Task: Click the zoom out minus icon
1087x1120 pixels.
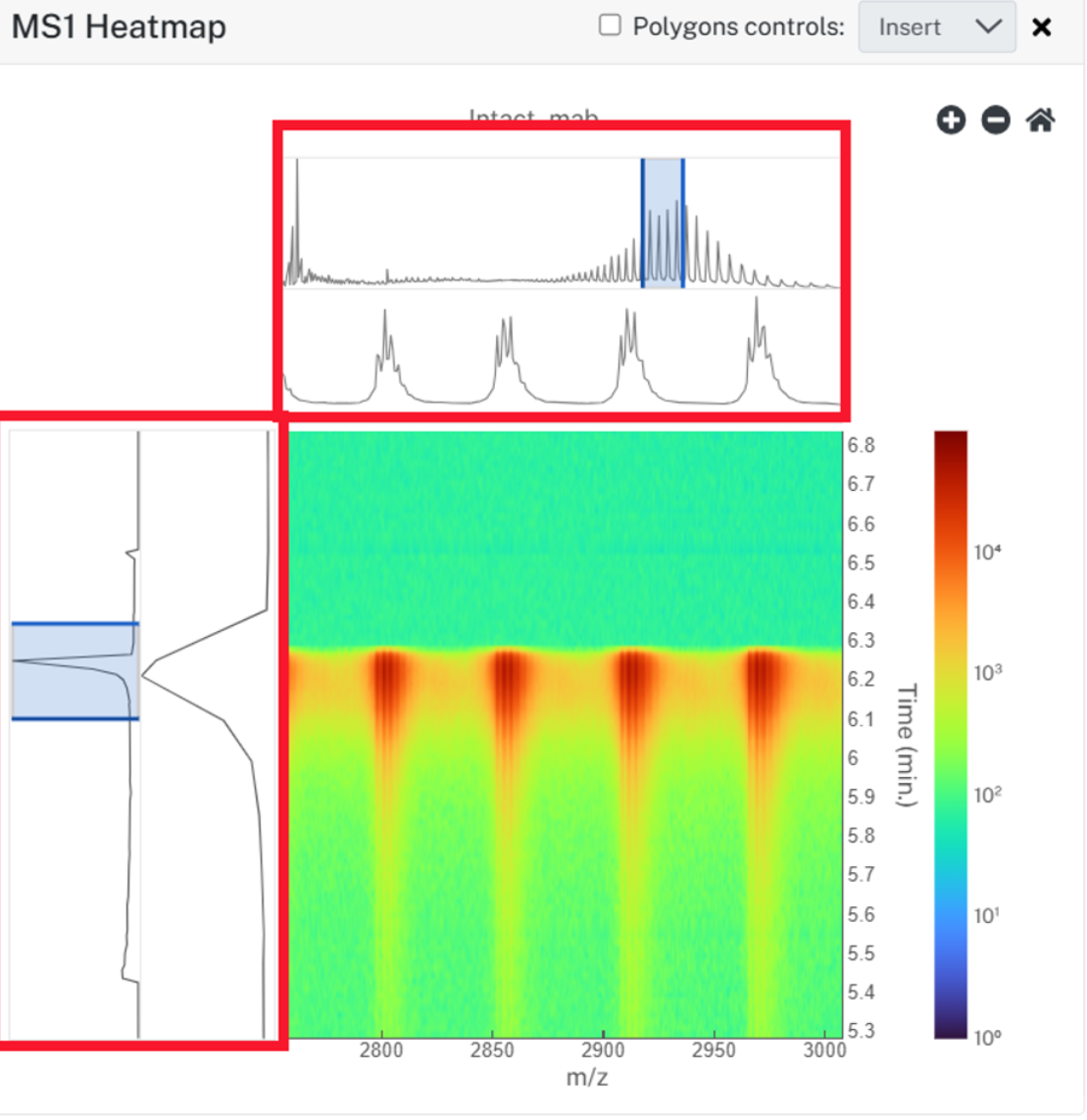Action: (996, 120)
